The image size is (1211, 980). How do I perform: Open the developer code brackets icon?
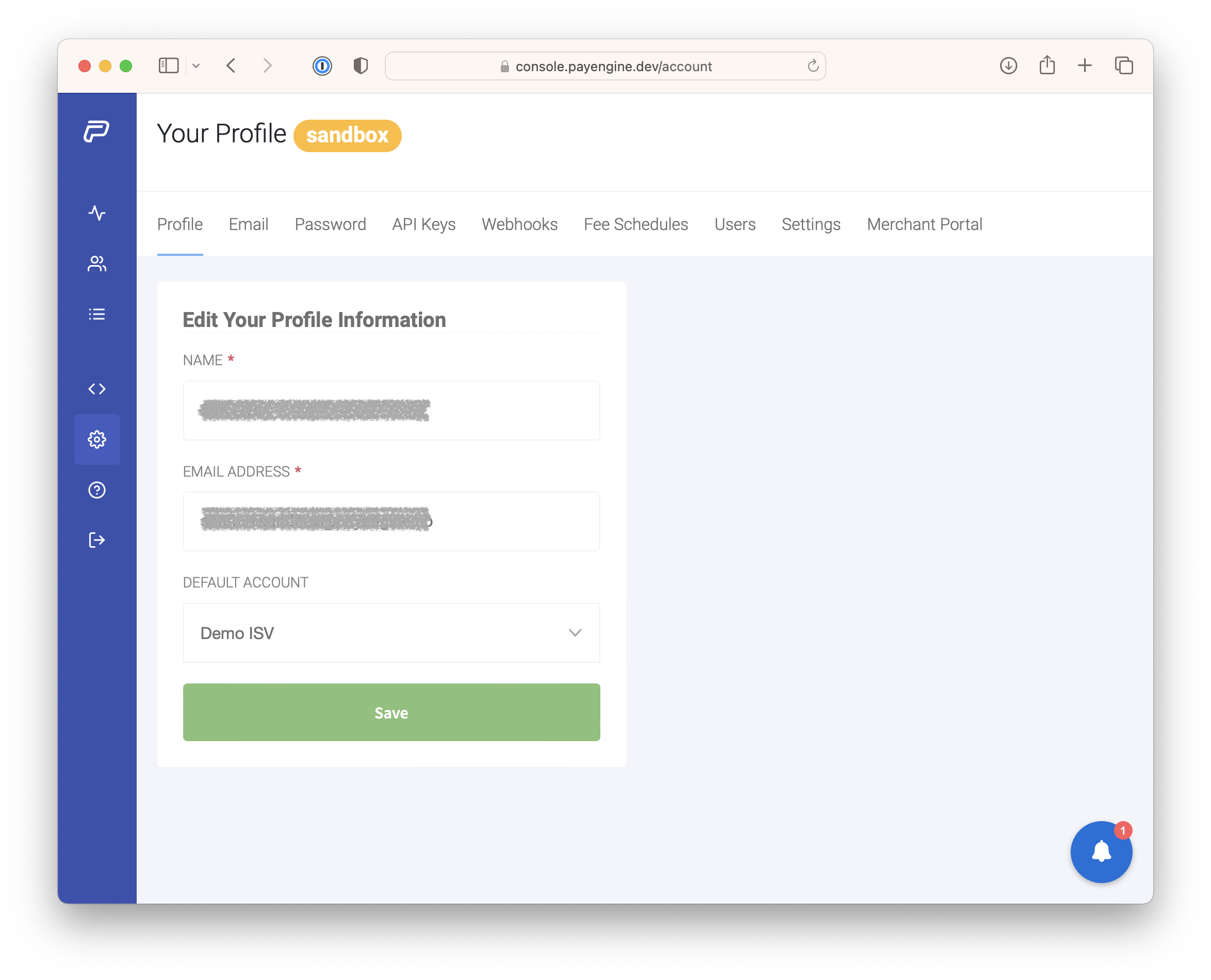click(96, 389)
